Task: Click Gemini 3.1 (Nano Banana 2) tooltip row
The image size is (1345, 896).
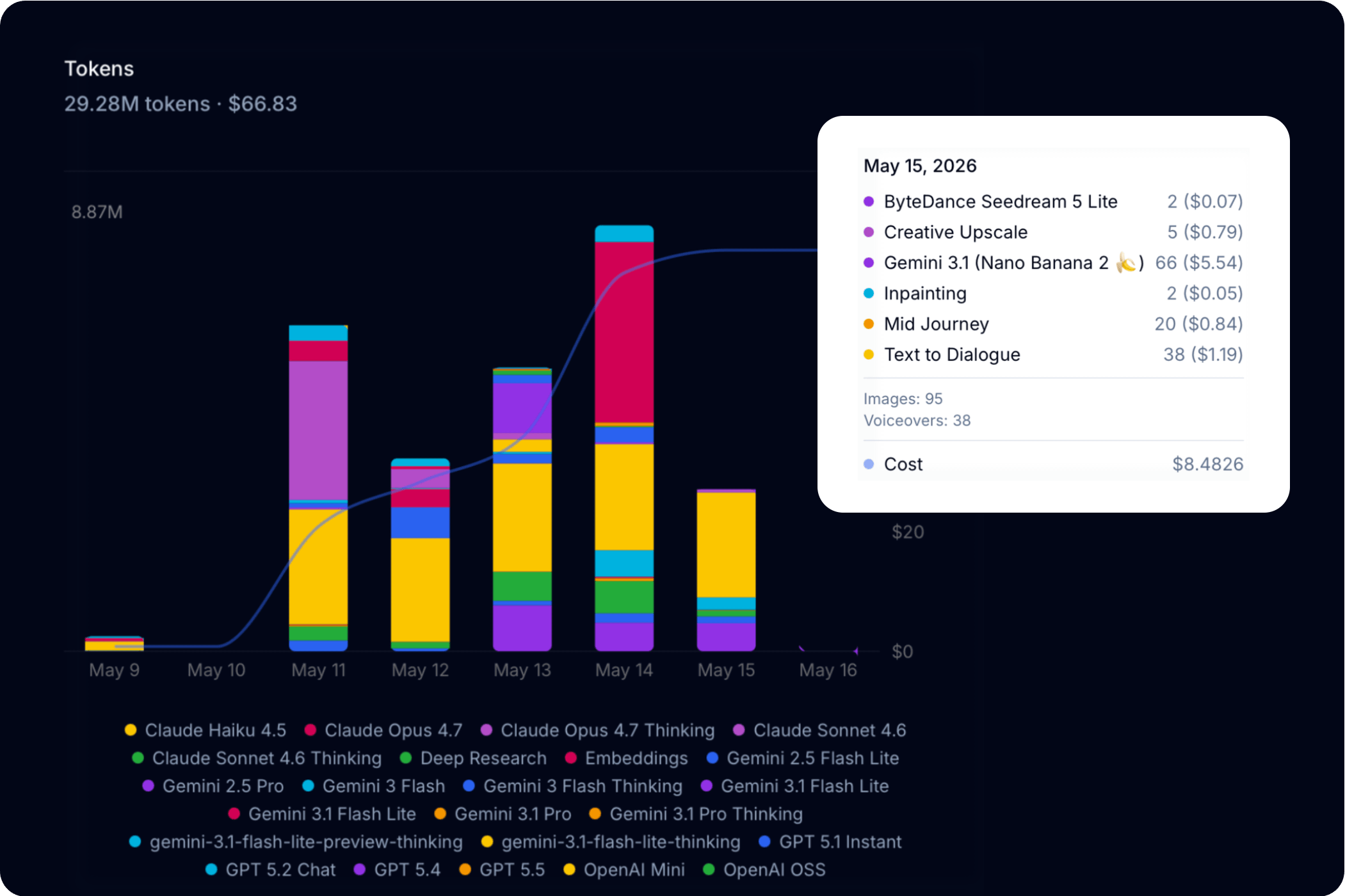Action: (1053, 263)
